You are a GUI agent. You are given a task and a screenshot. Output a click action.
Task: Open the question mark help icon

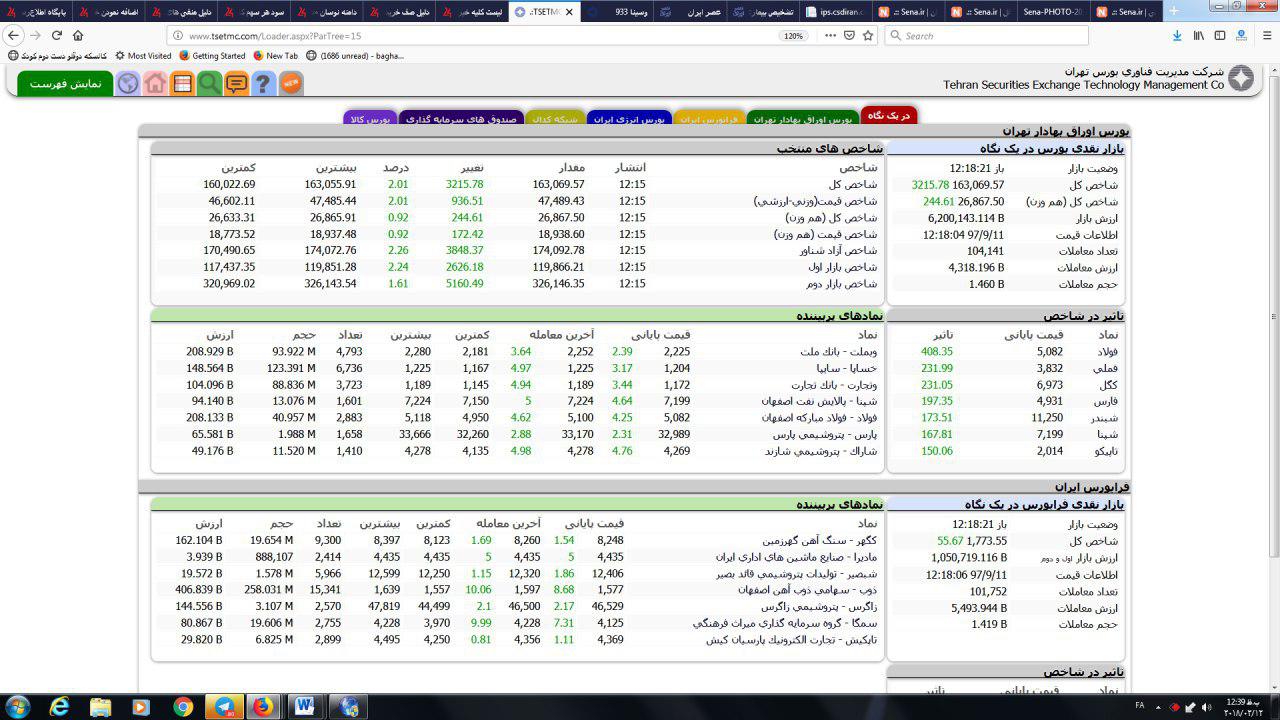[263, 84]
